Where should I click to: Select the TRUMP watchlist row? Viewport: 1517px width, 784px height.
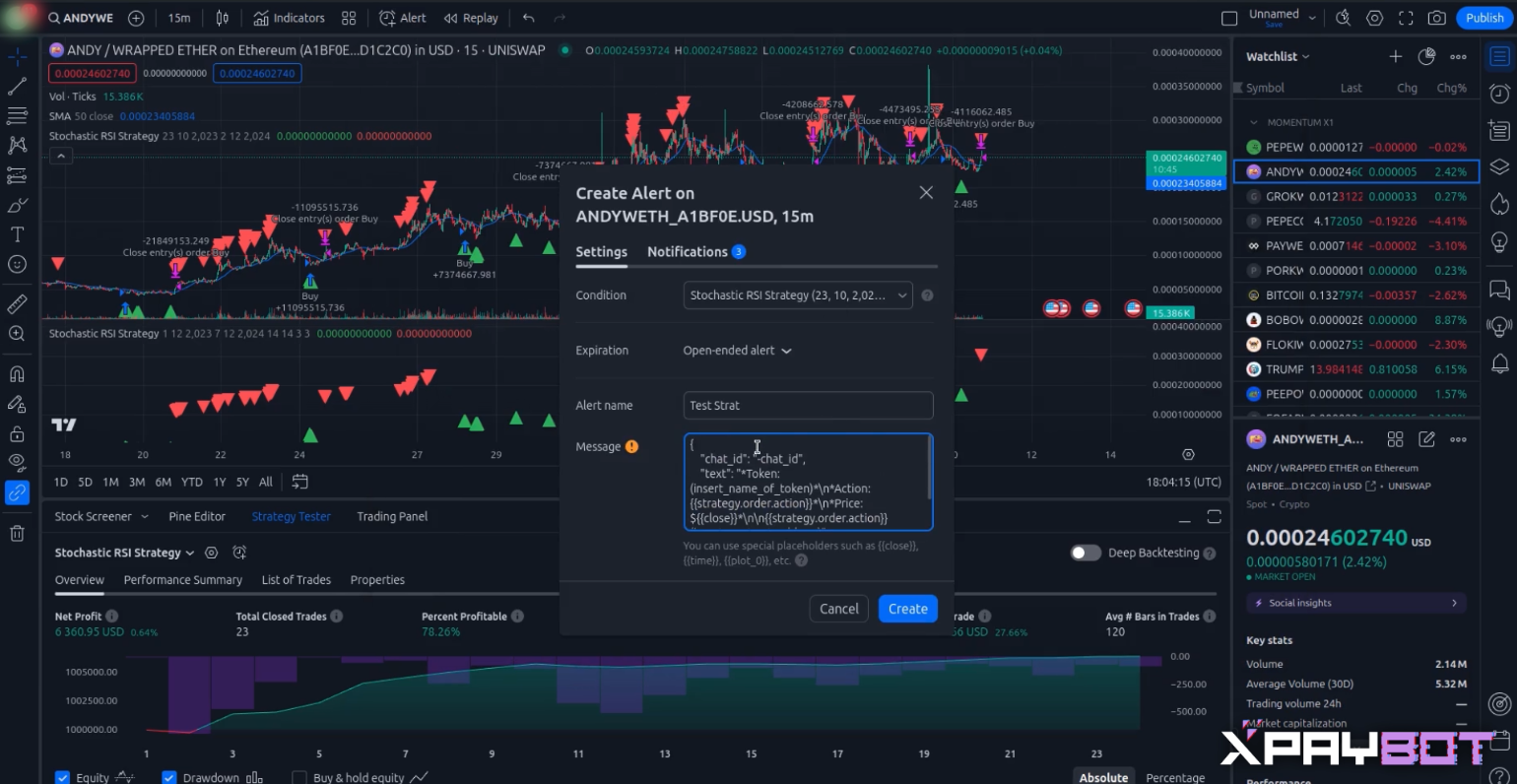(1356, 369)
